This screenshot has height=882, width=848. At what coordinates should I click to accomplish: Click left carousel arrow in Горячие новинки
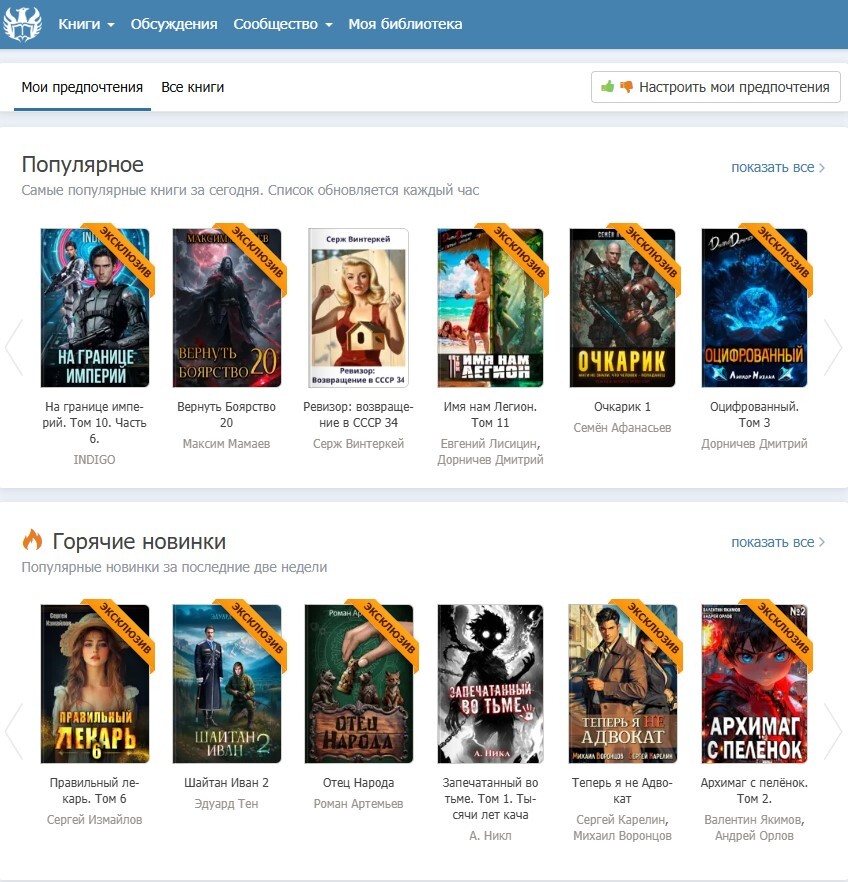[x=14, y=731]
